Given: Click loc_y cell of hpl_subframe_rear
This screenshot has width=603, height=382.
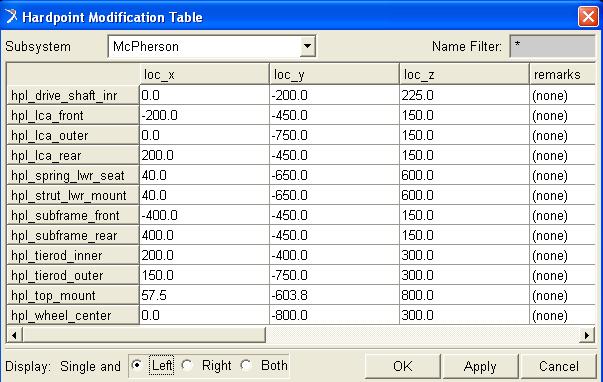Looking at the screenshot, I should click(335, 235).
